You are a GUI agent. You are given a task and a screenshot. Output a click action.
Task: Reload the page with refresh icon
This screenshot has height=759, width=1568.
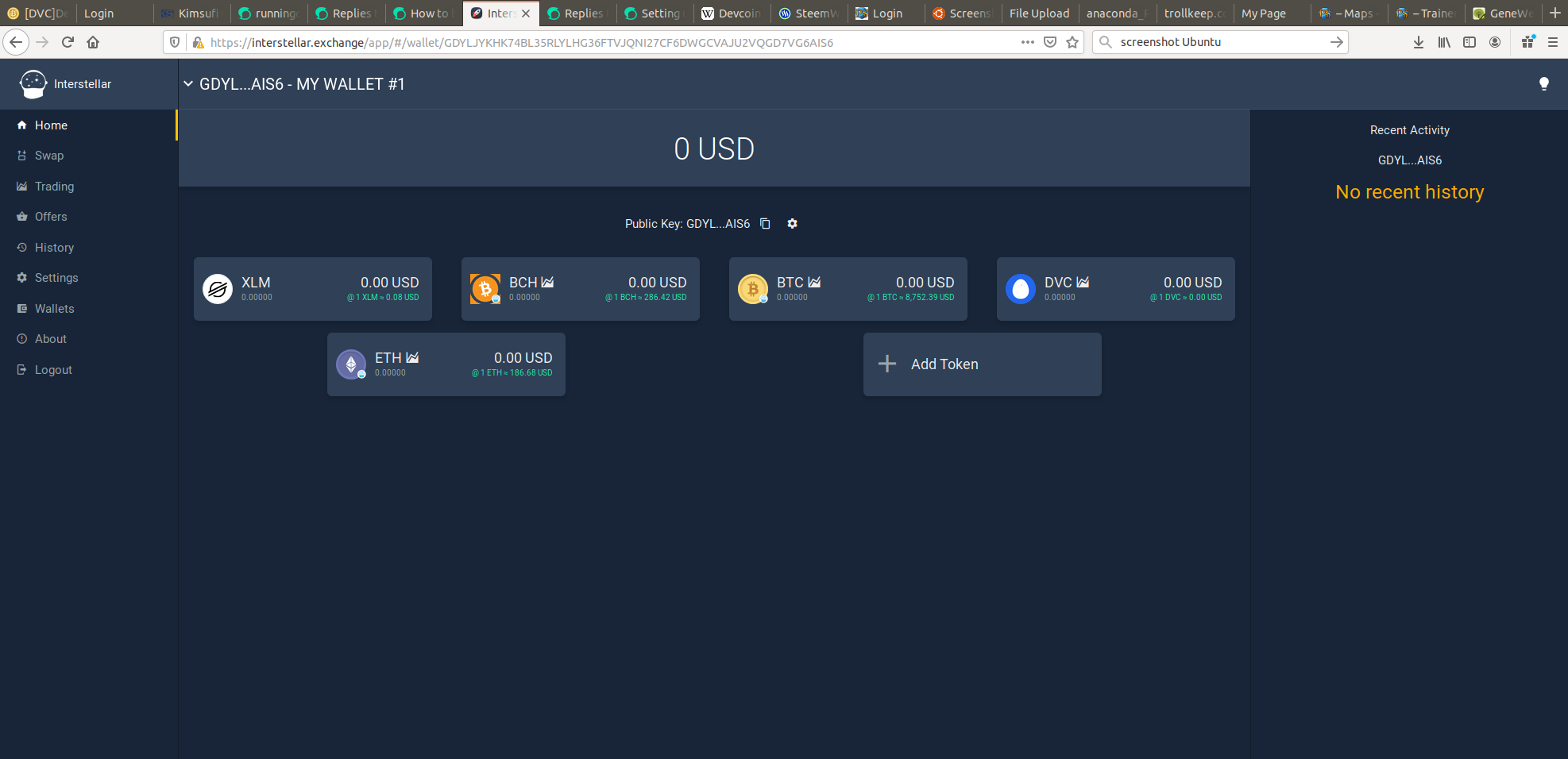[x=68, y=42]
